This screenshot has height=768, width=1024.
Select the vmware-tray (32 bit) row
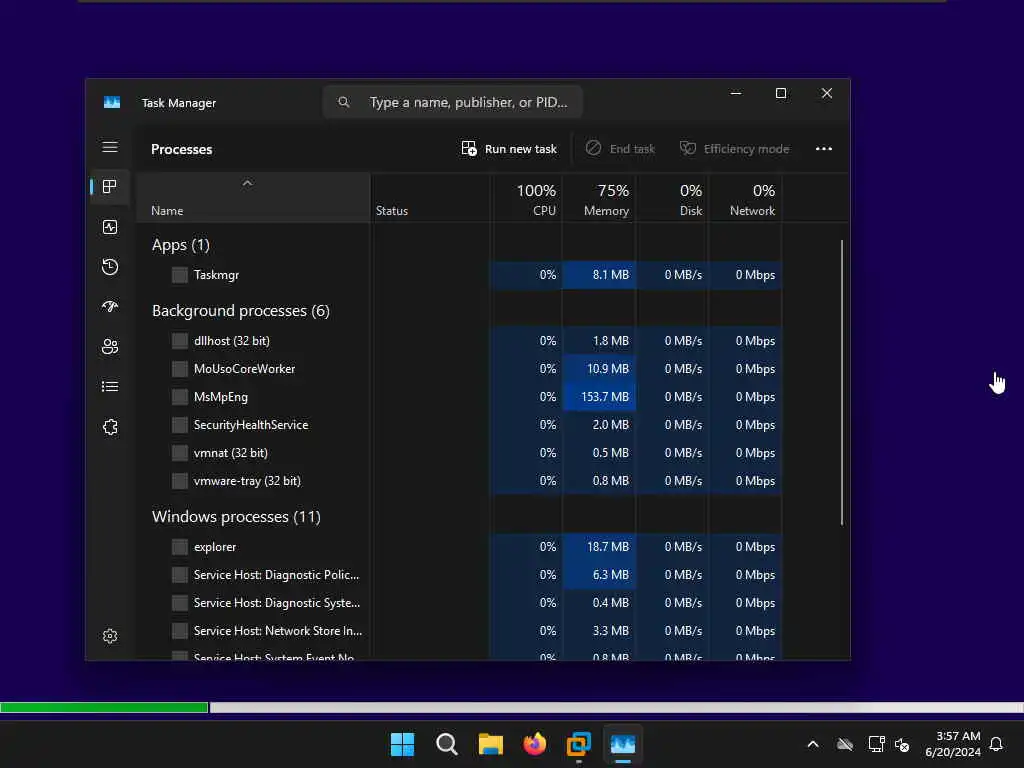[460, 481]
